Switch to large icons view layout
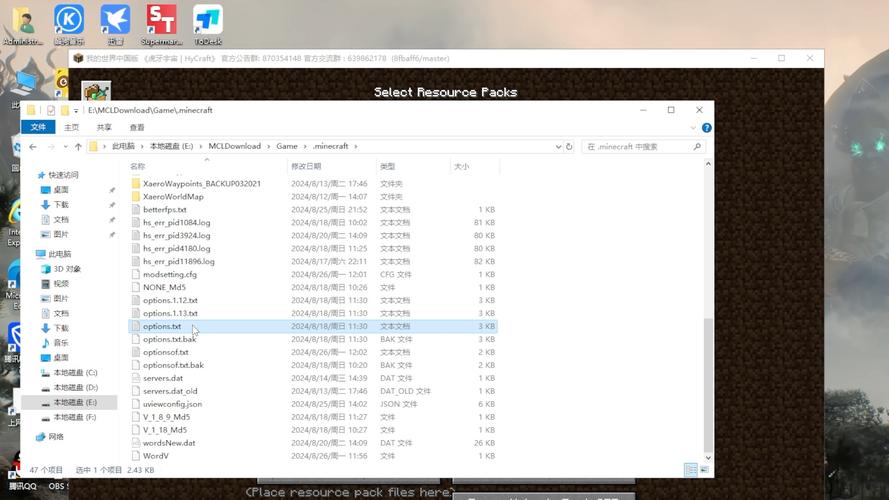 [x=704, y=469]
